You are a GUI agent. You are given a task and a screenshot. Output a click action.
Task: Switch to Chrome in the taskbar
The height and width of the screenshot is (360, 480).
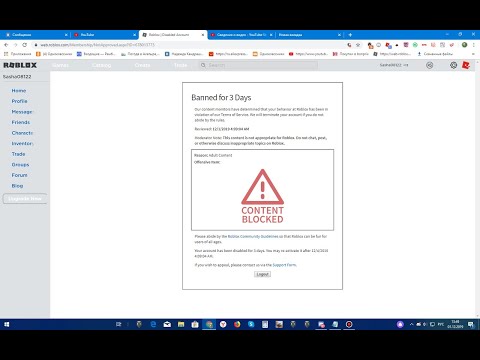(209, 324)
